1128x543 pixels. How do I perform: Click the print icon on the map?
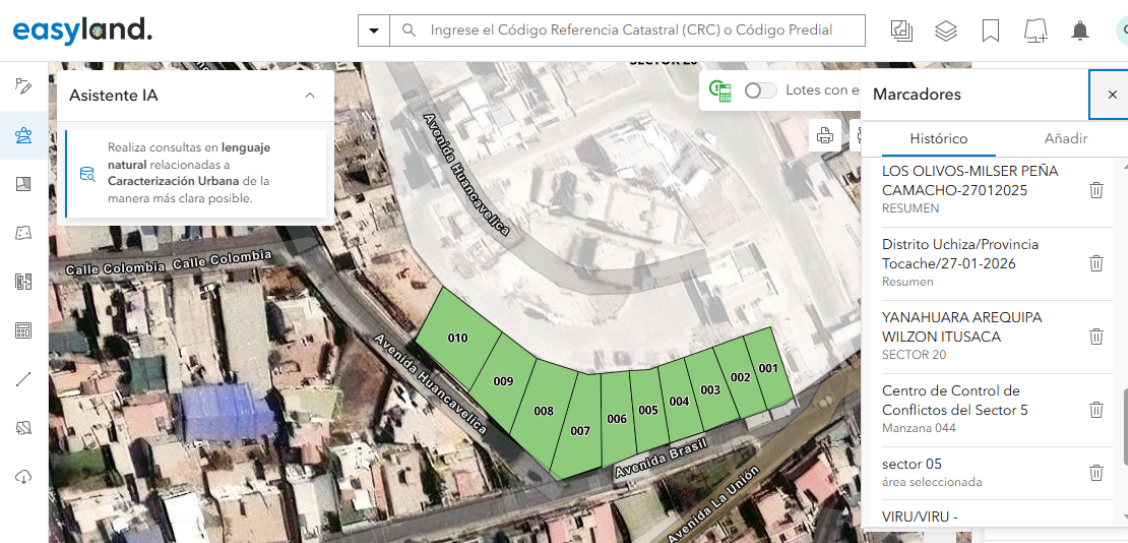[825, 136]
